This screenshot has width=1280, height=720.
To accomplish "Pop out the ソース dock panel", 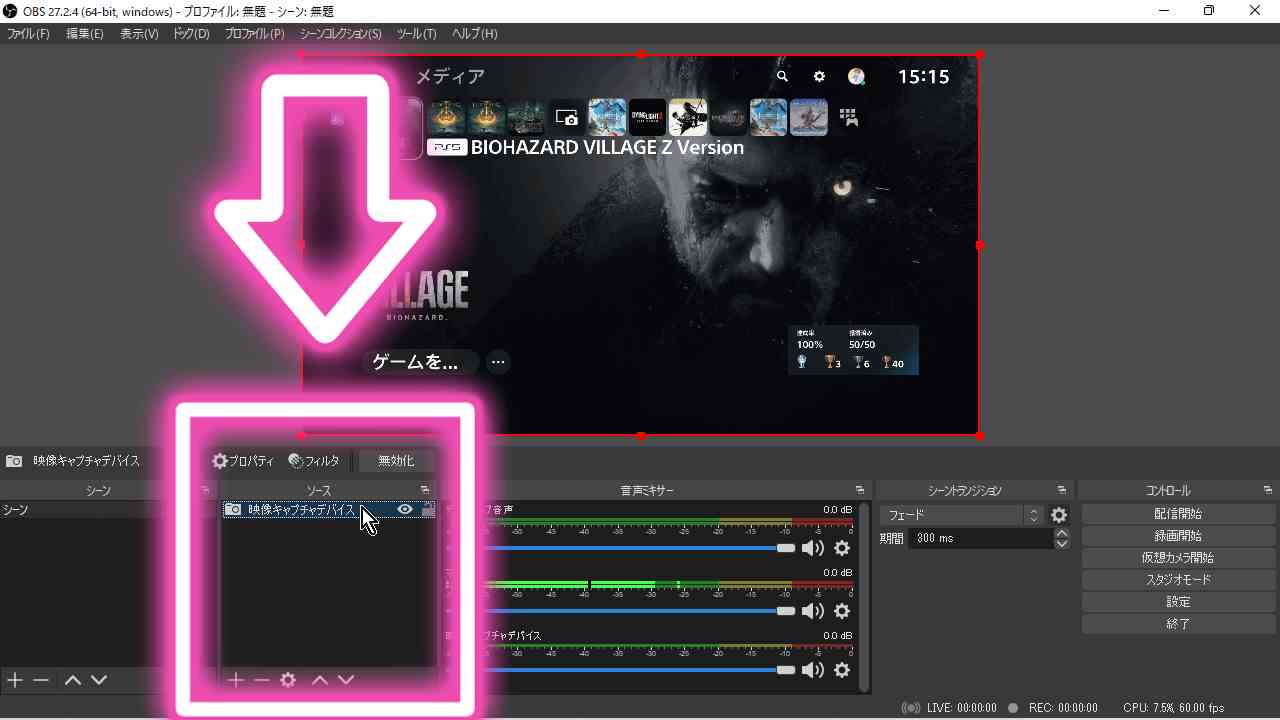I will 425,490.
